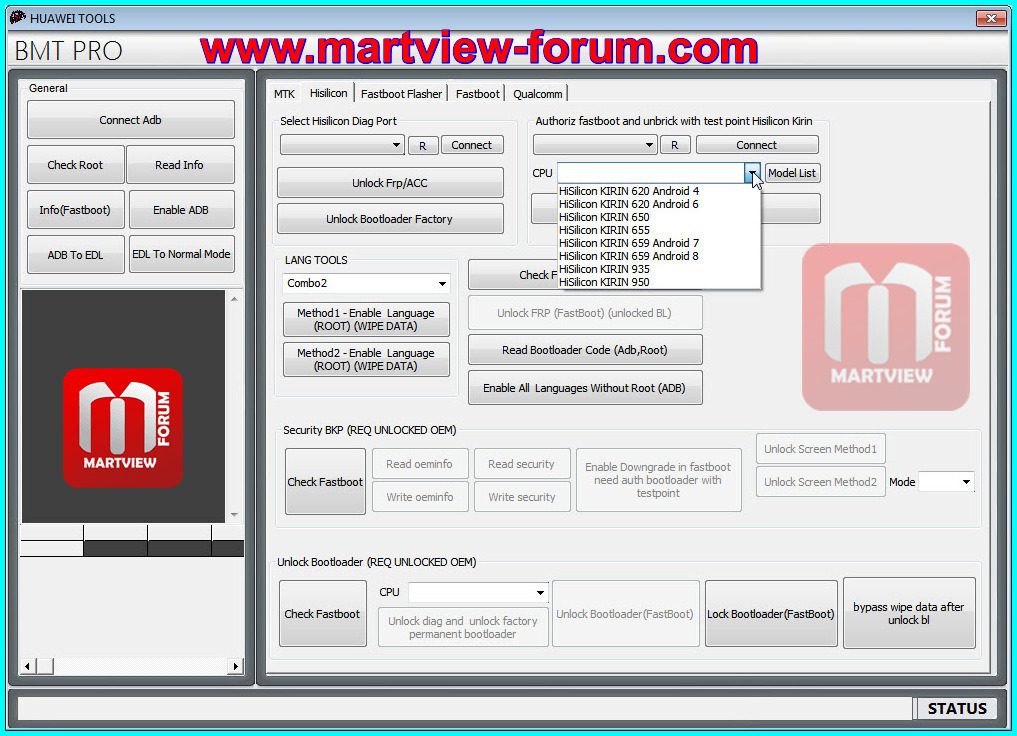Viewport: 1017px width, 736px height.
Task: Click the STATUS label in status bar
Action: 957,708
